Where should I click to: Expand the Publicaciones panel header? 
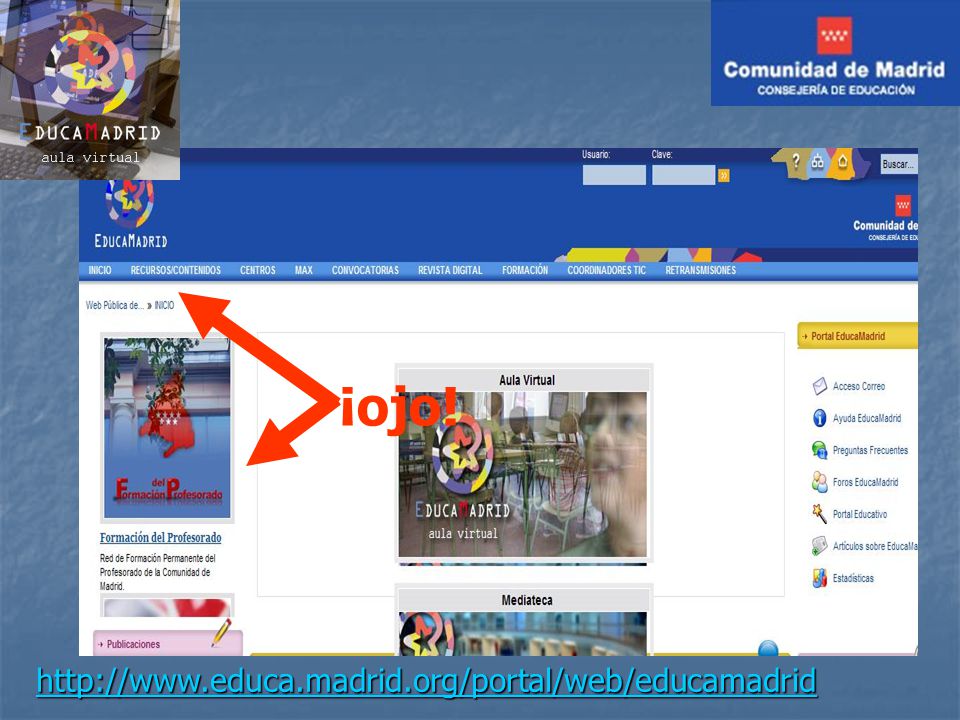[168, 643]
